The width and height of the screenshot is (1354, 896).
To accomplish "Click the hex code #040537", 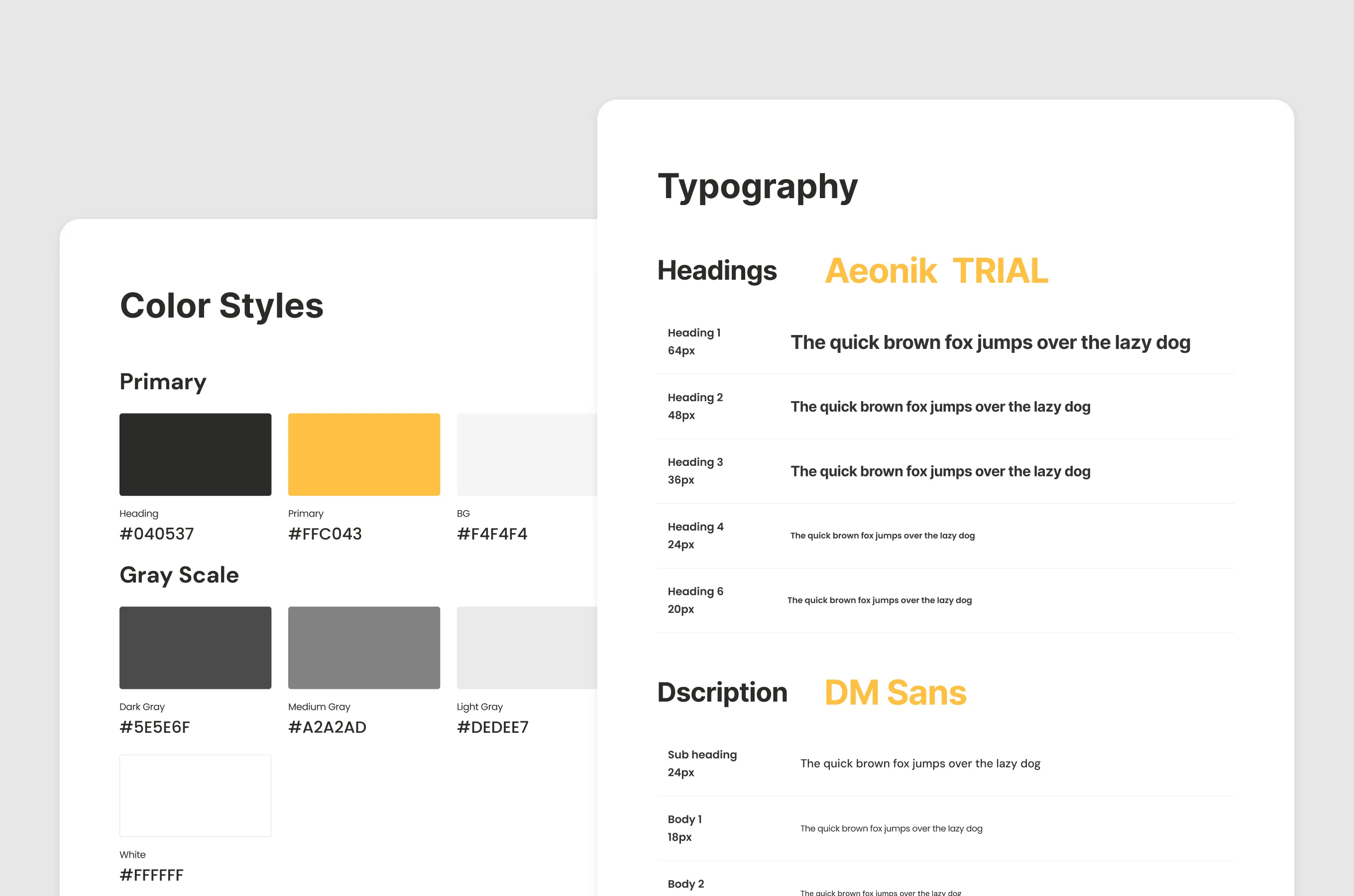I will pyautogui.click(x=156, y=534).
